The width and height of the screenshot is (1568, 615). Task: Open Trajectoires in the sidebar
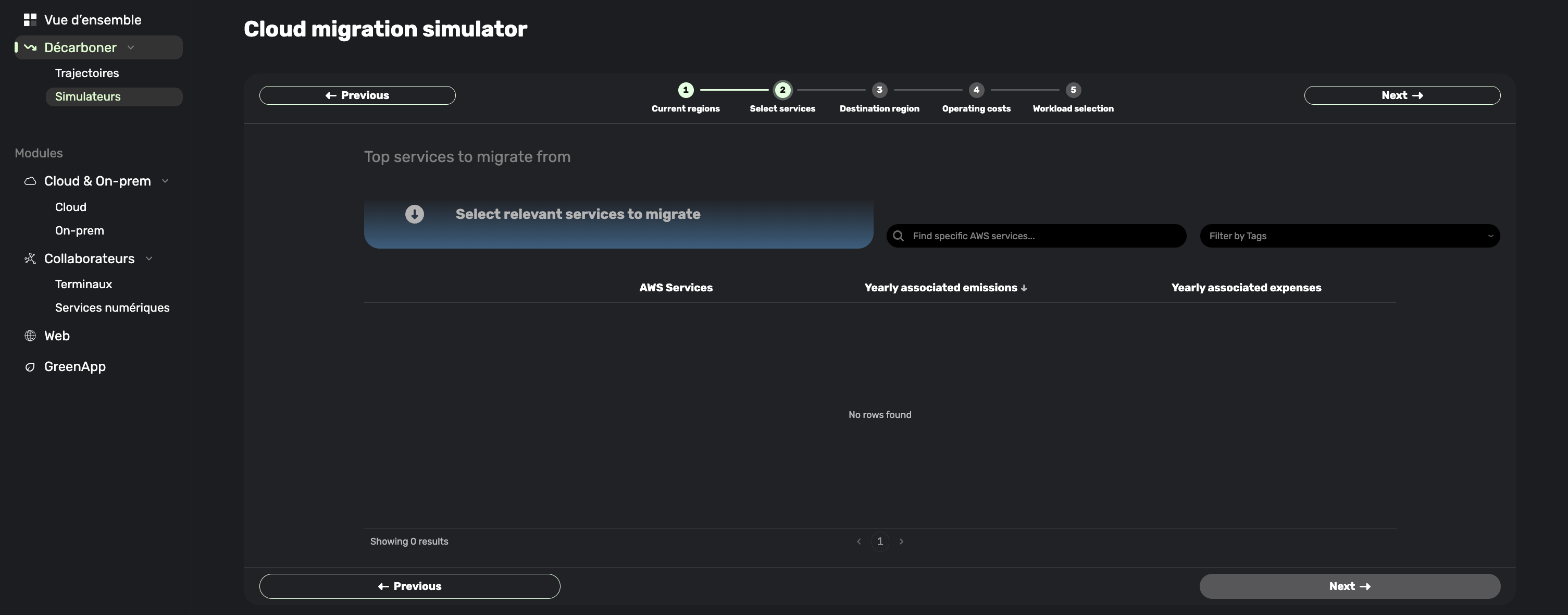tap(87, 73)
